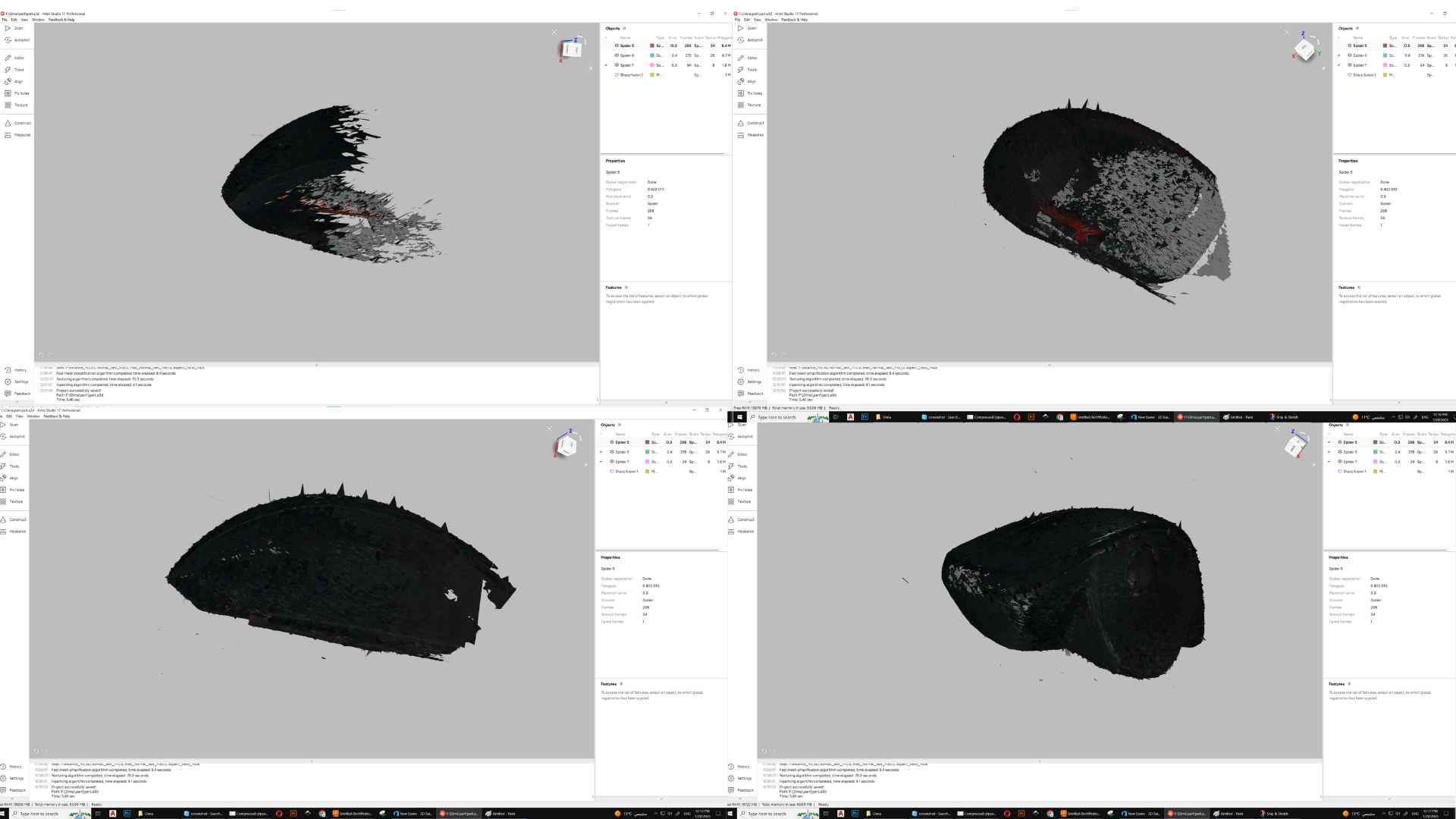Open Settings in top-left Artec window

point(17,381)
